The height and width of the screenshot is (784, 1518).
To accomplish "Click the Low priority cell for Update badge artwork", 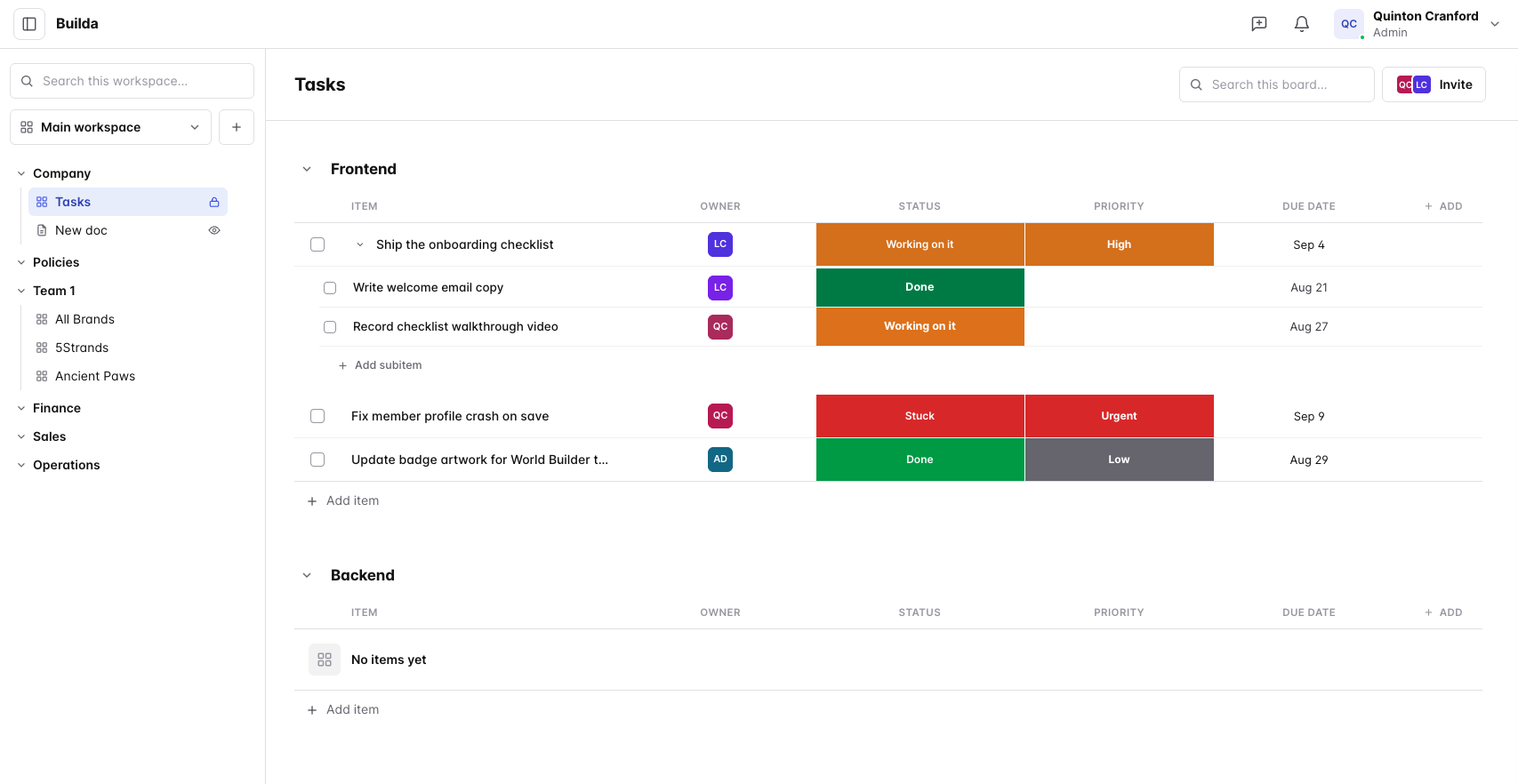I will [1119, 460].
